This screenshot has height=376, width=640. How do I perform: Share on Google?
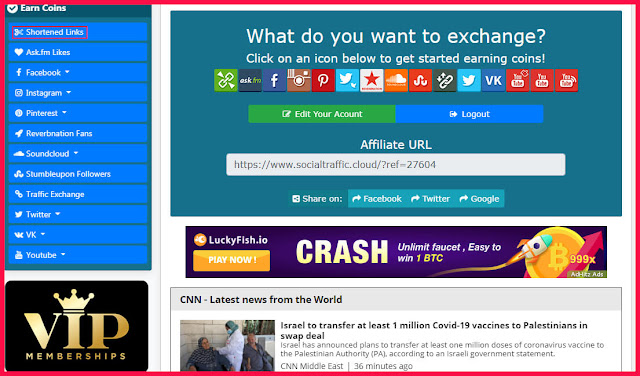pyautogui.click(x=479, y=199)
